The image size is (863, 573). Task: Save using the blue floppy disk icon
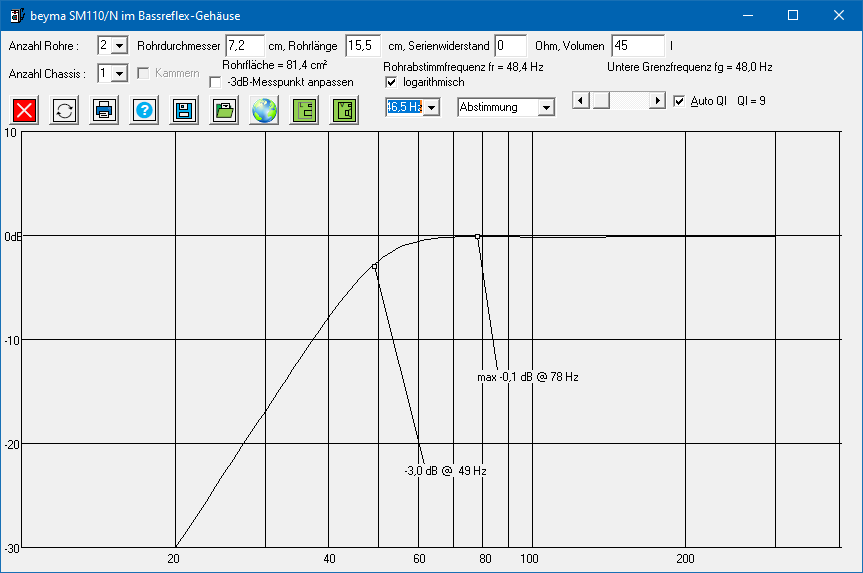(184, 110)
